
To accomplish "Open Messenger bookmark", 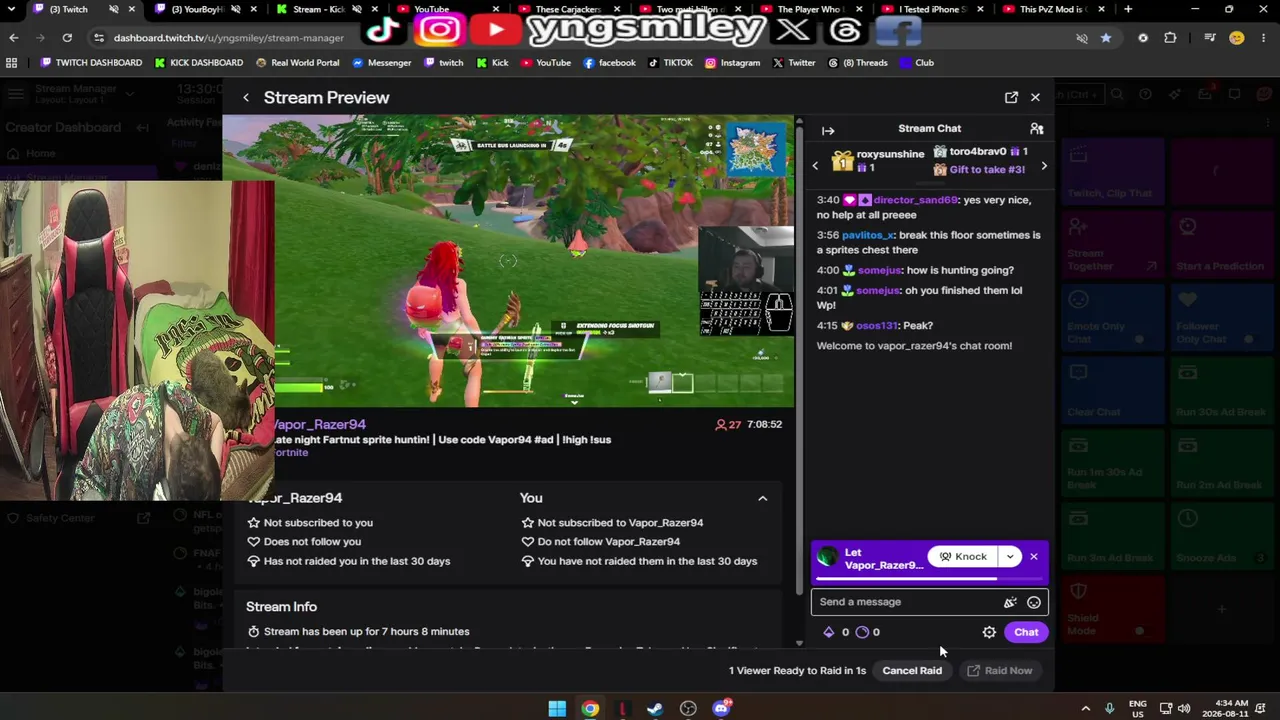I will coord(381,63).
